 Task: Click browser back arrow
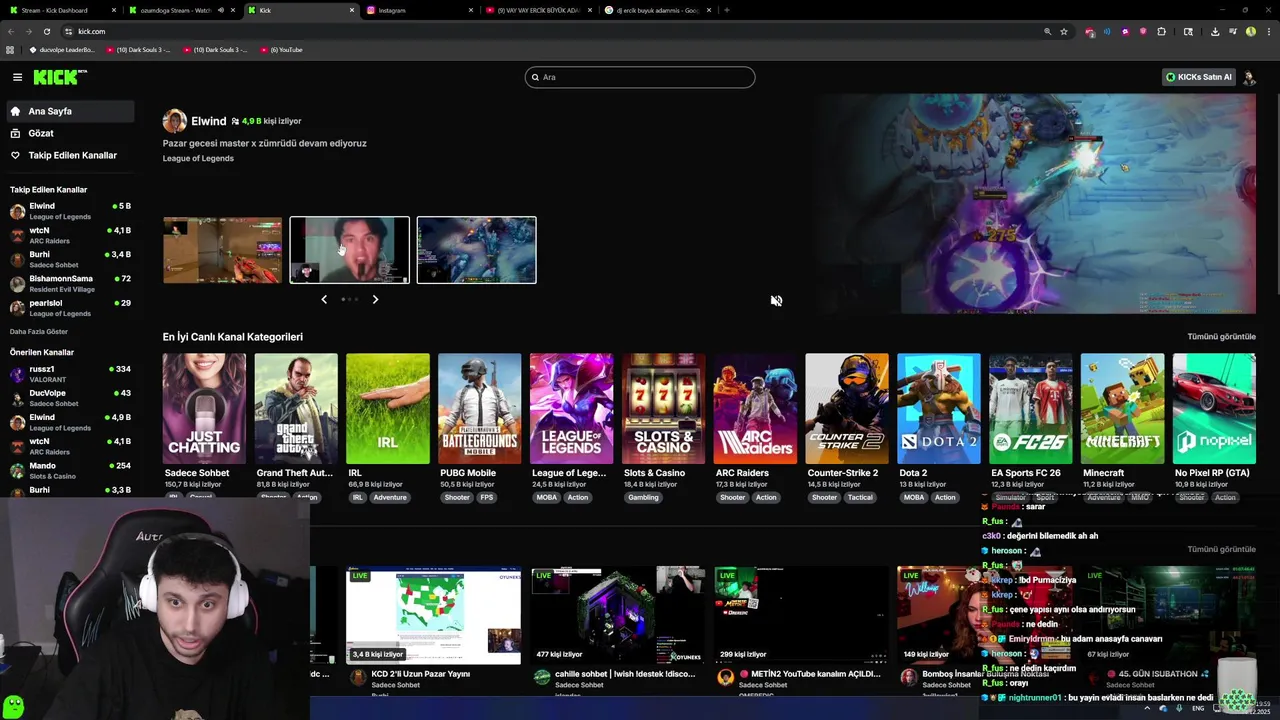(10, 31)
